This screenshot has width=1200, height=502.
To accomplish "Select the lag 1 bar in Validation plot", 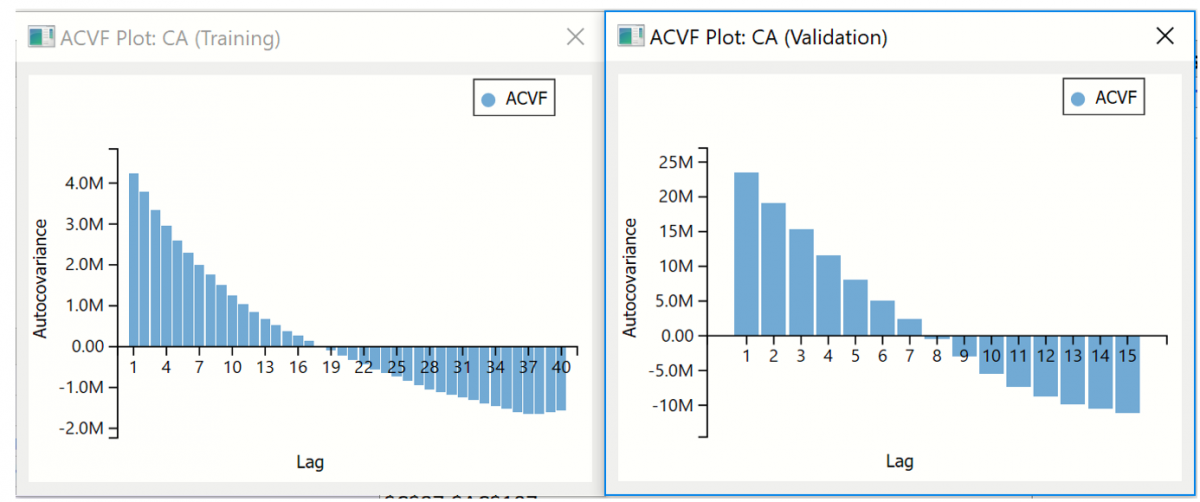I will [746, 253].
